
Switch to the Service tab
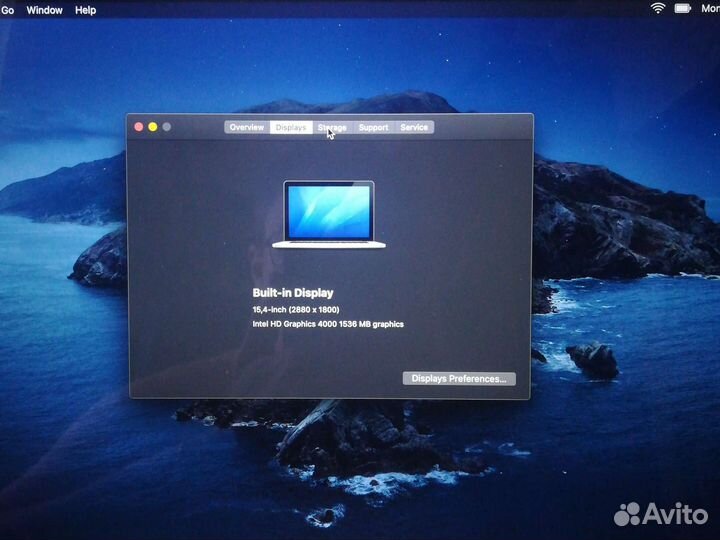(x=414, y=127)
